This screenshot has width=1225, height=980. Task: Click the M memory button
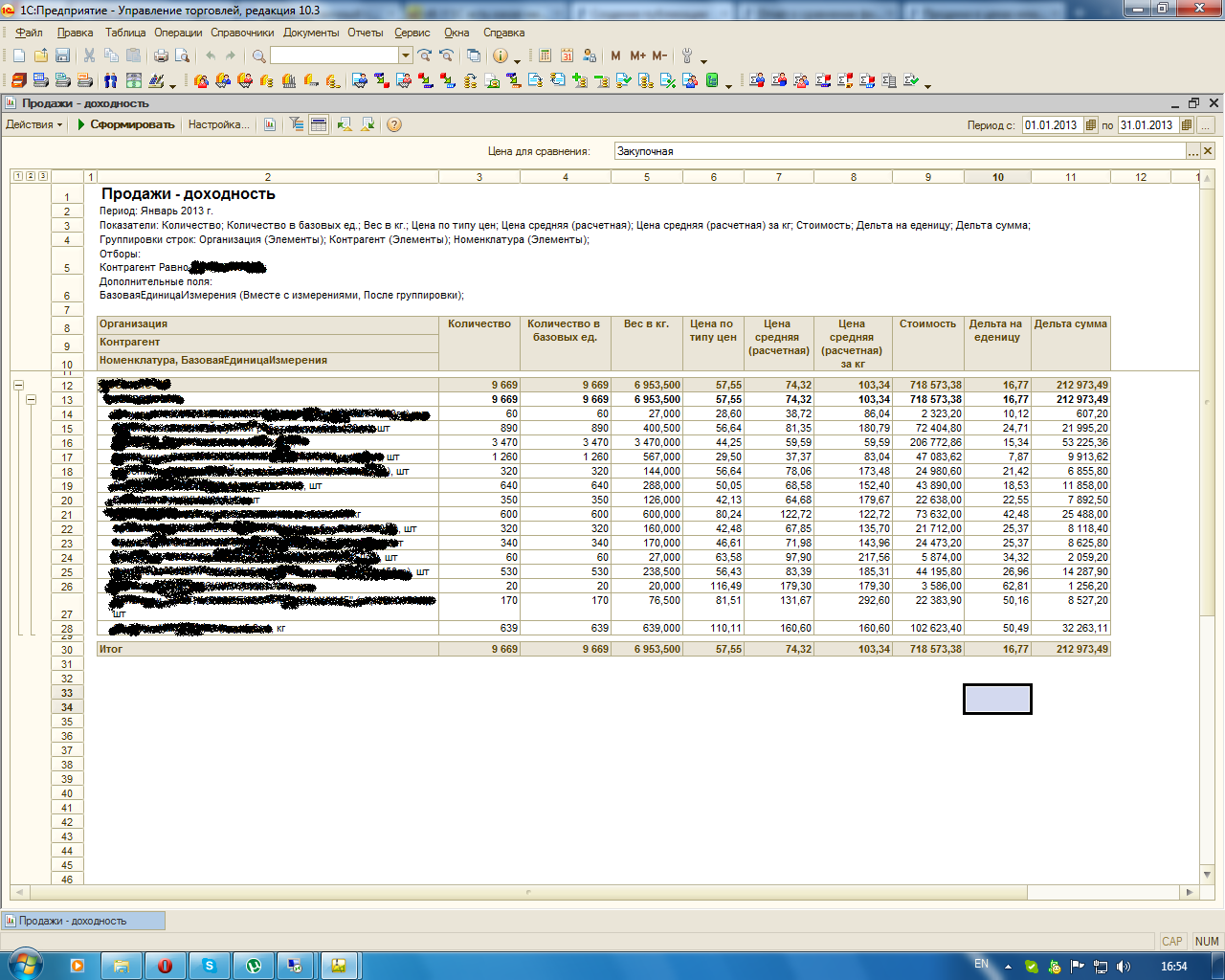pos(615,56)
